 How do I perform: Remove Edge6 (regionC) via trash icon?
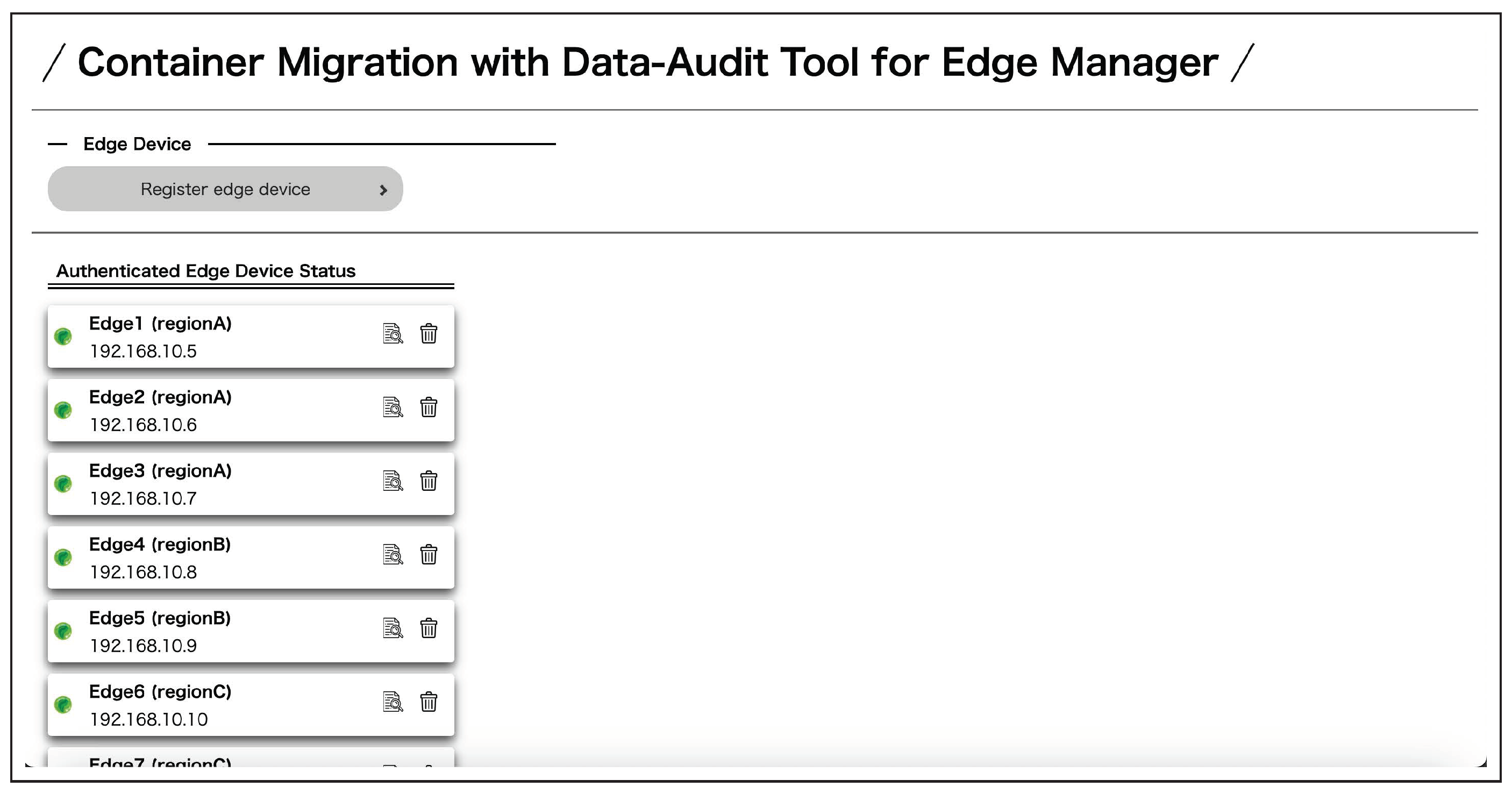(x=429, y=702)
